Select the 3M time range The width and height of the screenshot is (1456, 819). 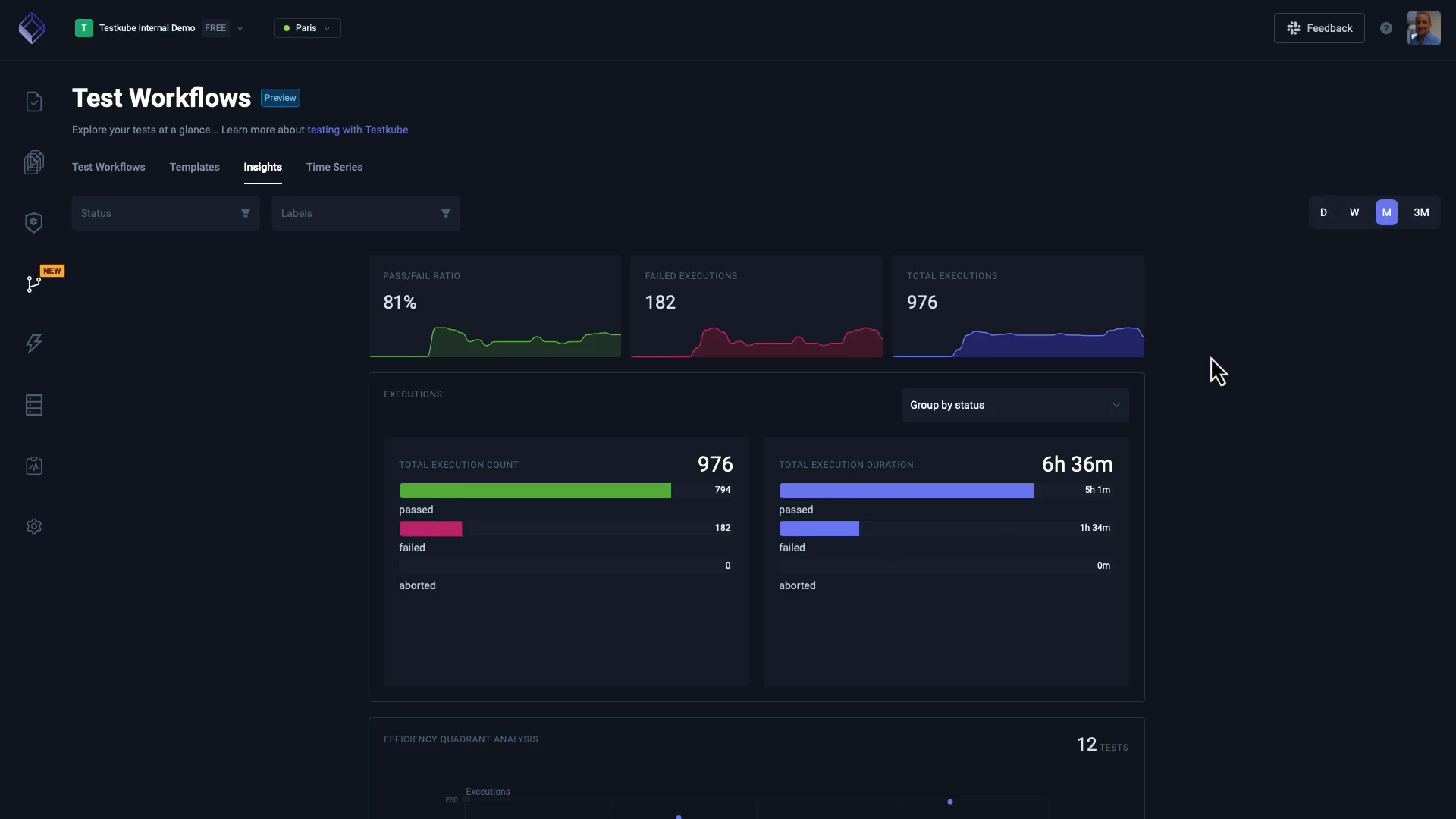pos(1421,212)
